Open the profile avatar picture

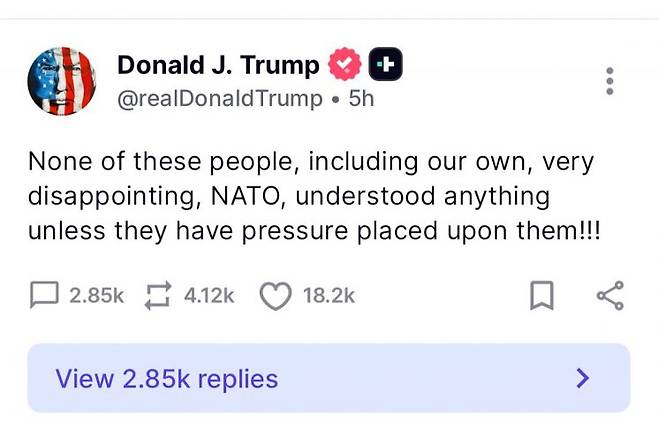(61, 81)
